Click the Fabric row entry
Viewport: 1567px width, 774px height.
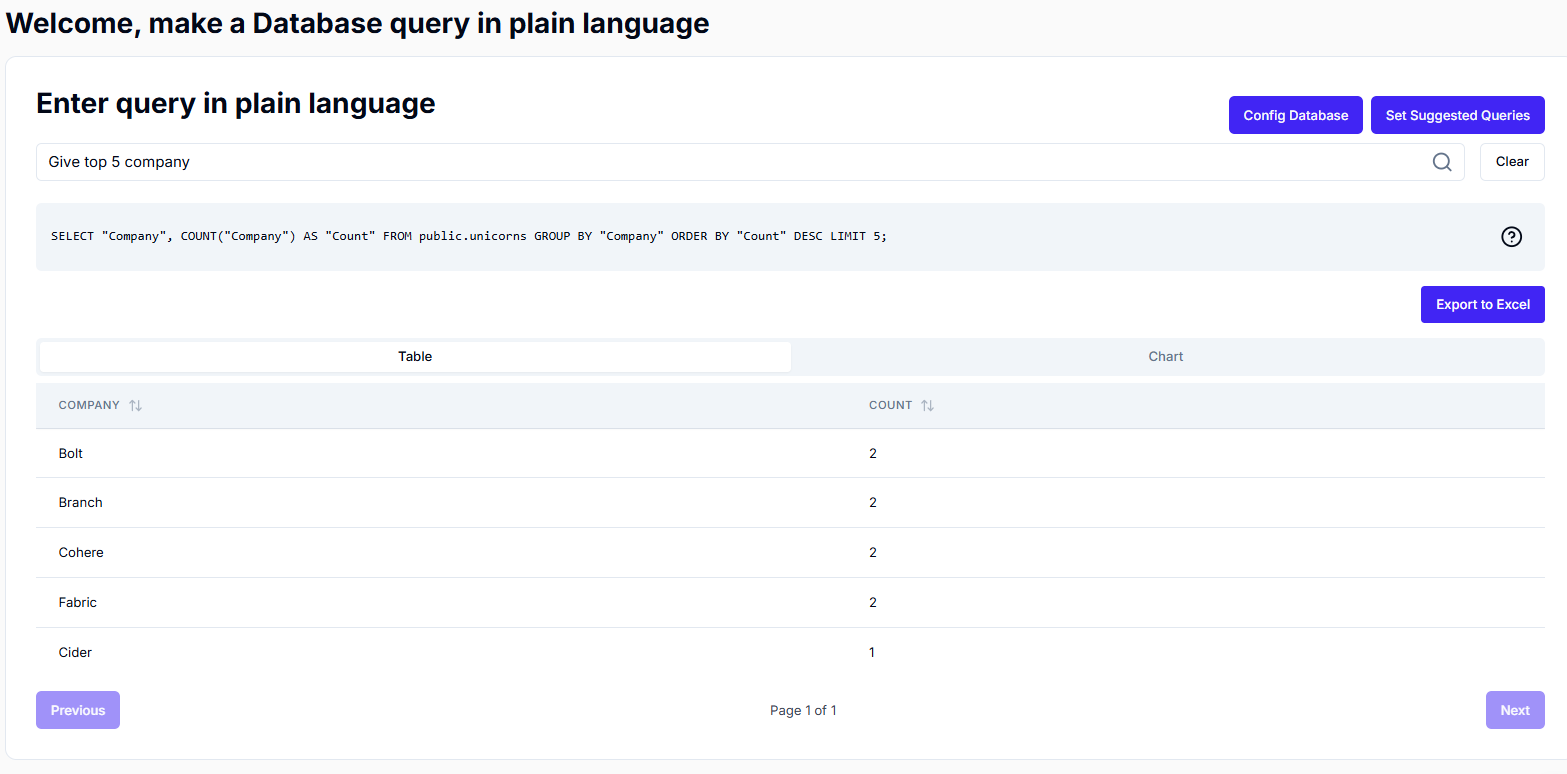(x=78, y=603)
